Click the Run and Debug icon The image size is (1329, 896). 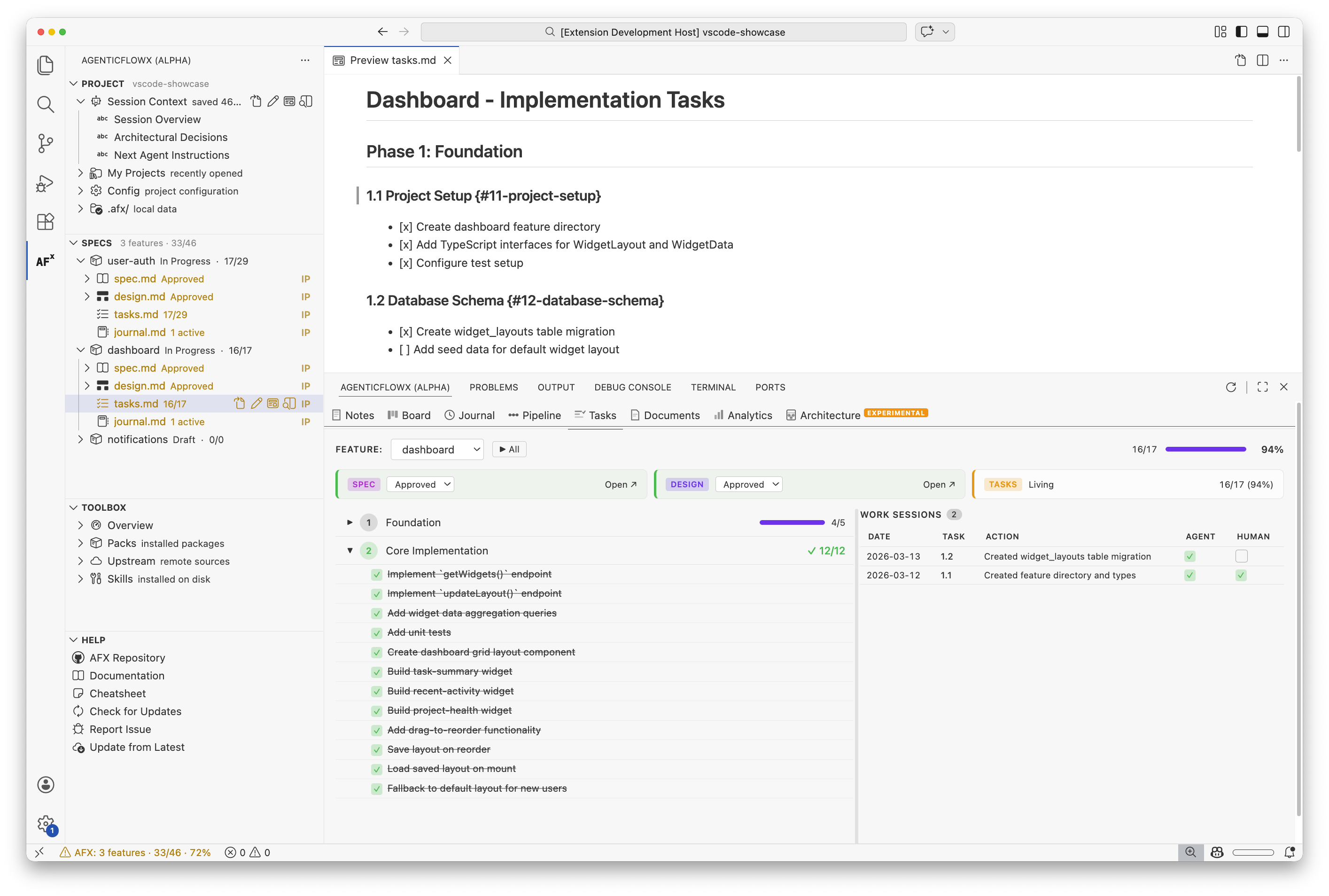[45, 183]
